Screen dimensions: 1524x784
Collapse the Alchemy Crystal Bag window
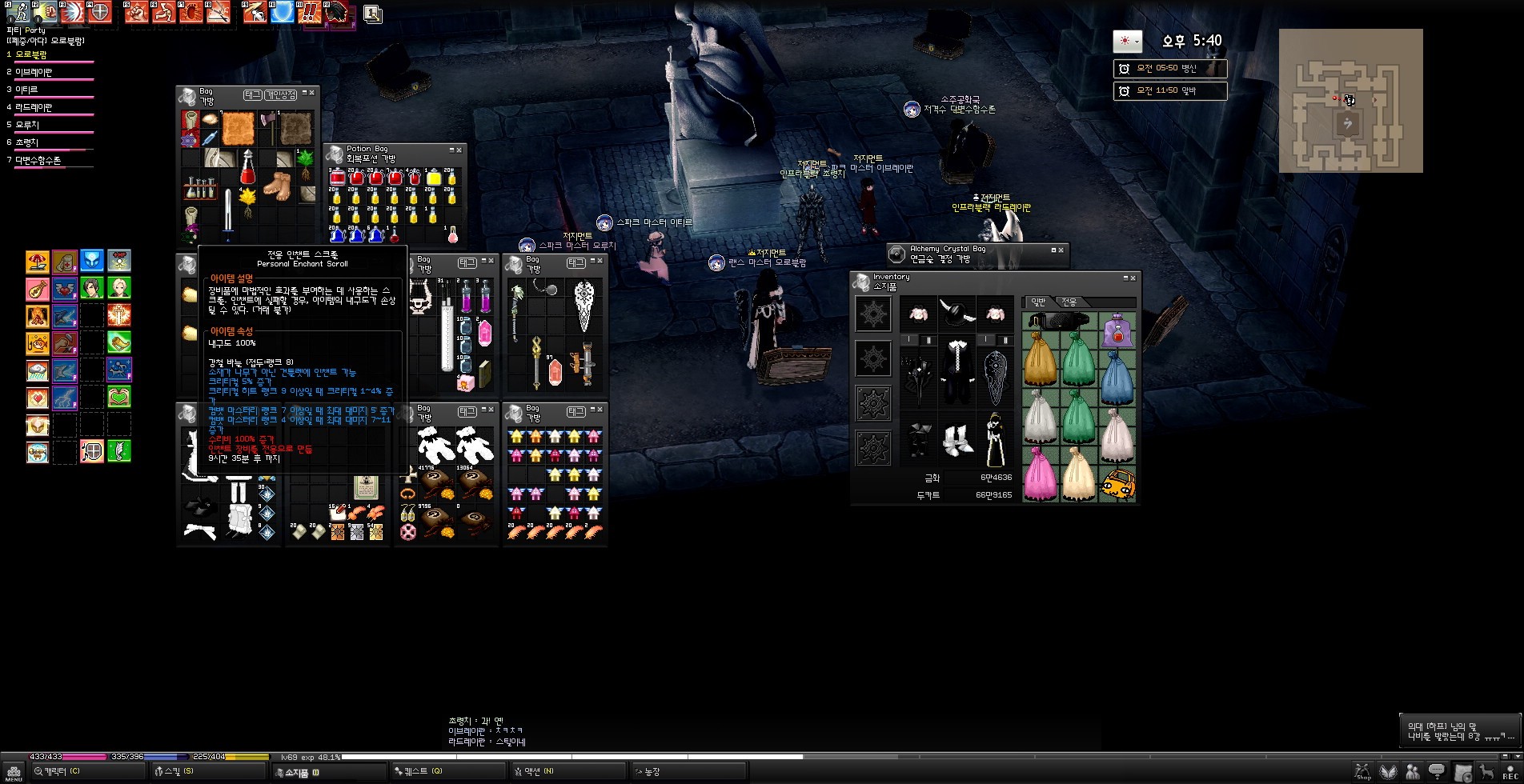1053,250
